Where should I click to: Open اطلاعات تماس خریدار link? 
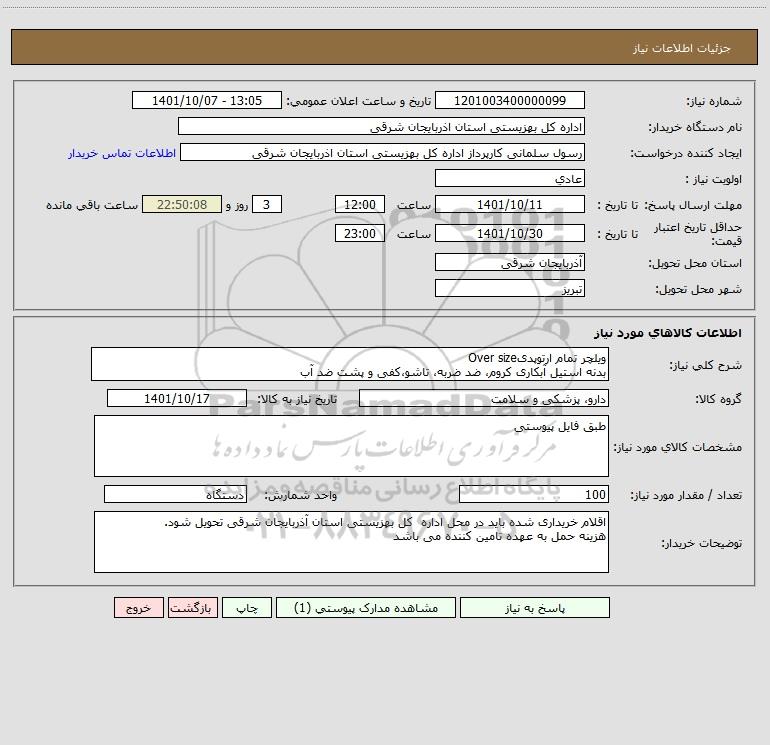pos(122,153)
